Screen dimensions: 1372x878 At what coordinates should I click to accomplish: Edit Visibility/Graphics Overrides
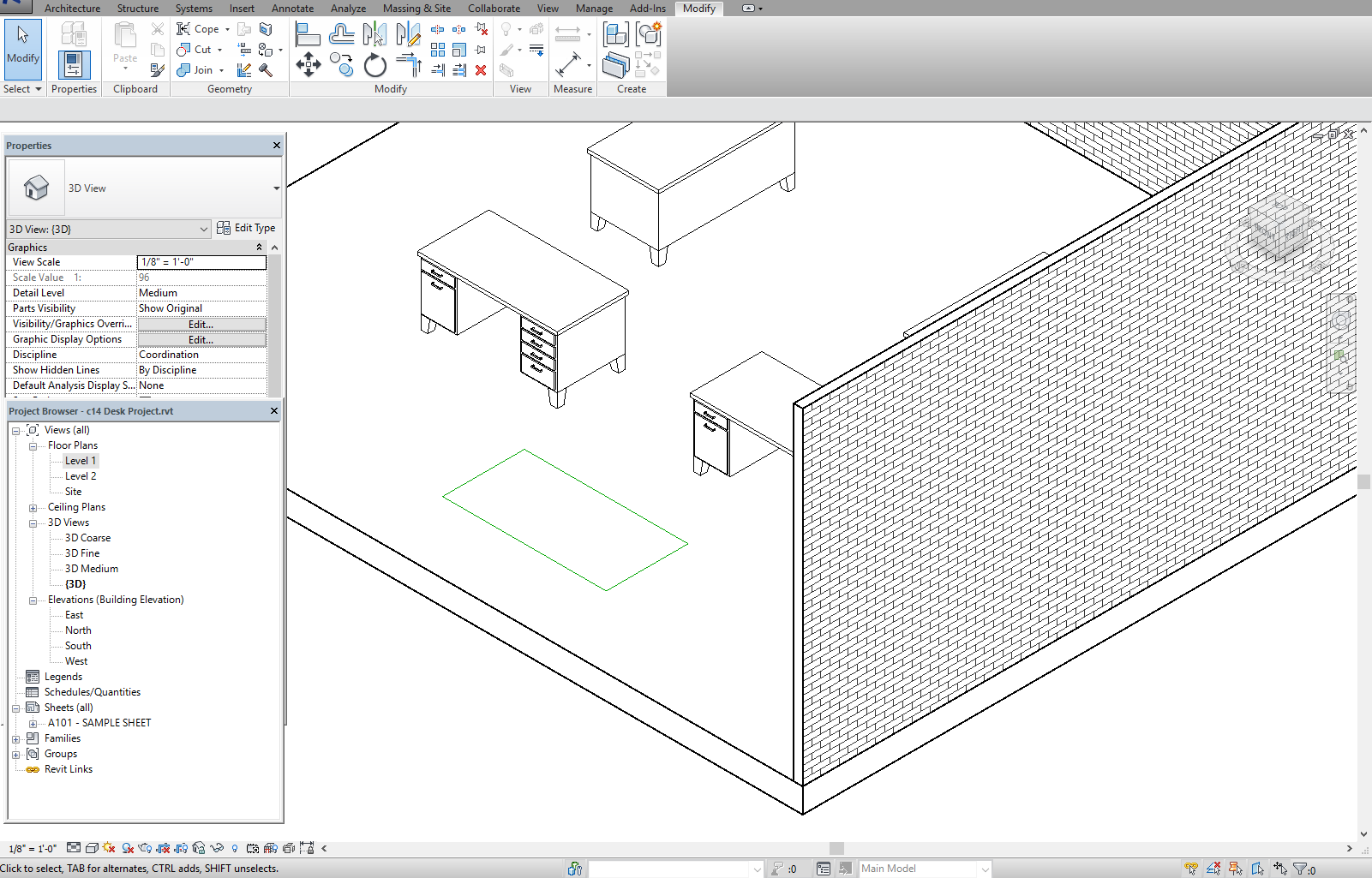pos(201,324)
